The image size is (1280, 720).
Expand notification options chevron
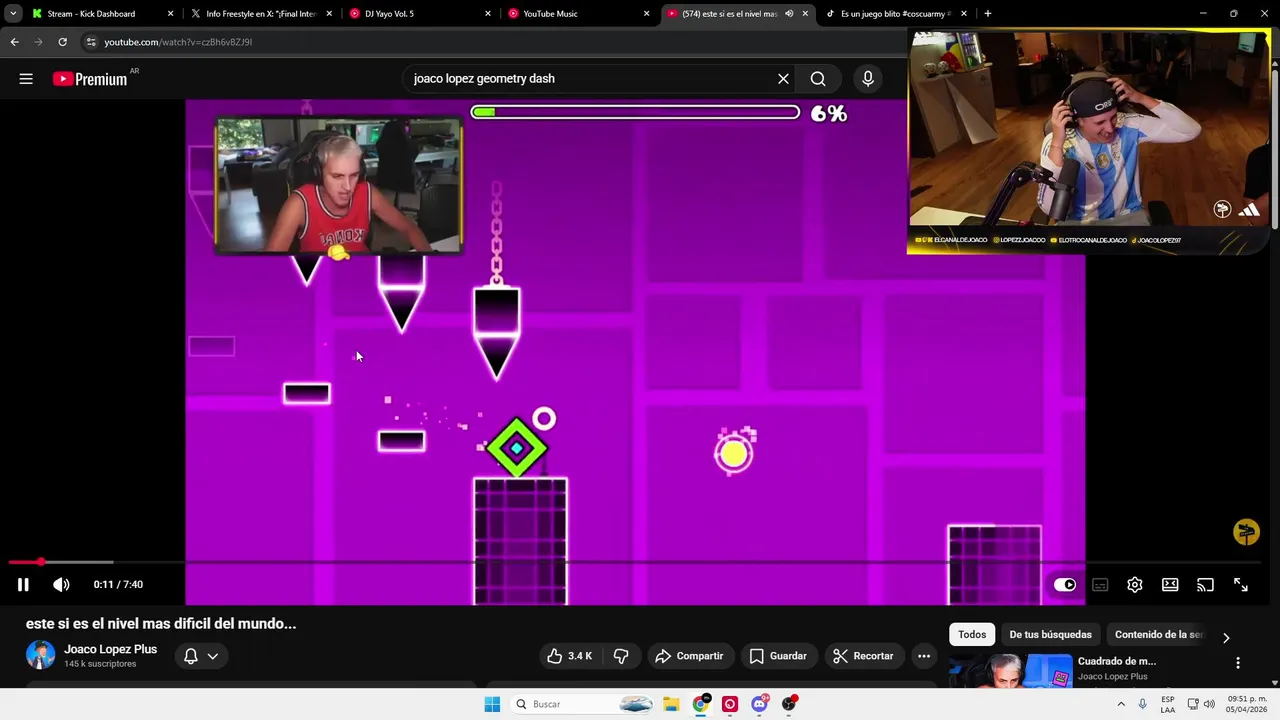point(213,656)
